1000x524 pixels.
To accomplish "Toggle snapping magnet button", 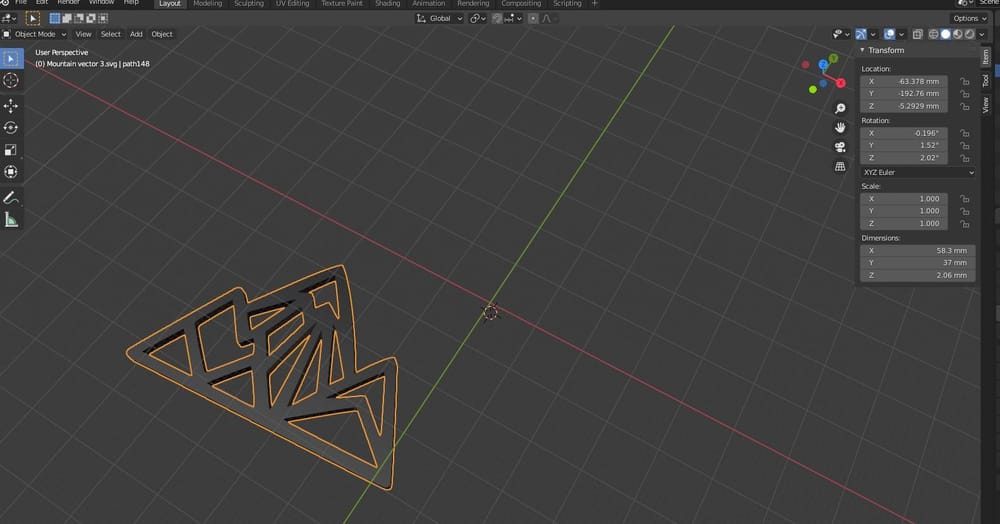I will click(497, 18).
